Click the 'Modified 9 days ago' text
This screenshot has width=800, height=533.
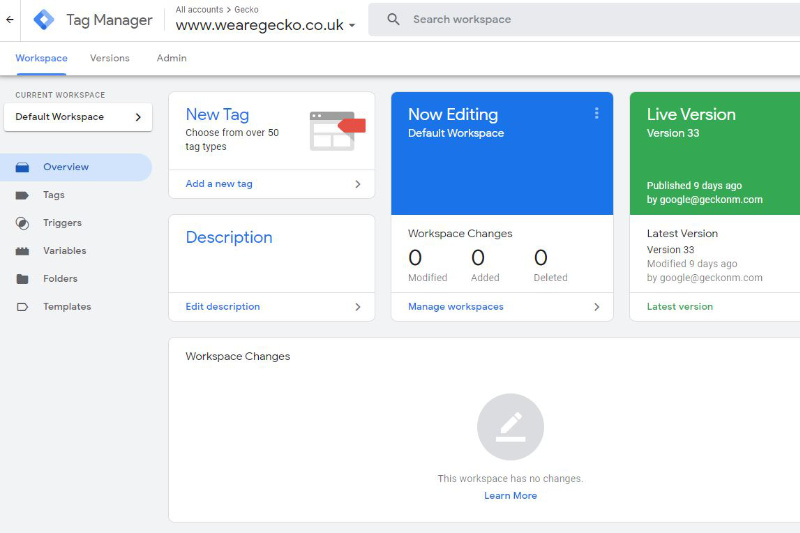coord(692,264)
